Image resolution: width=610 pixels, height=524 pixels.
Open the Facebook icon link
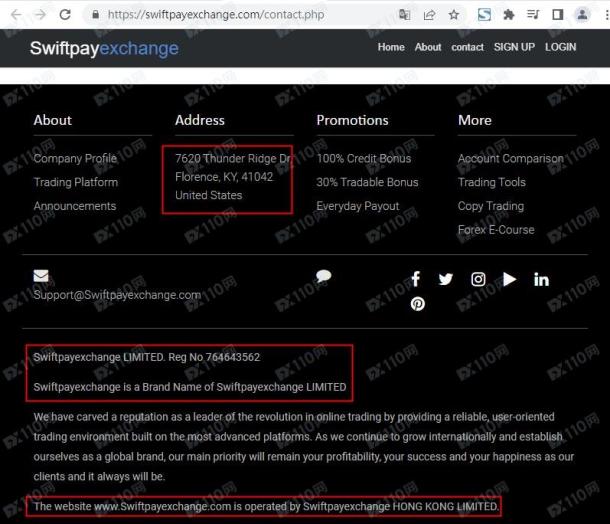415,279
